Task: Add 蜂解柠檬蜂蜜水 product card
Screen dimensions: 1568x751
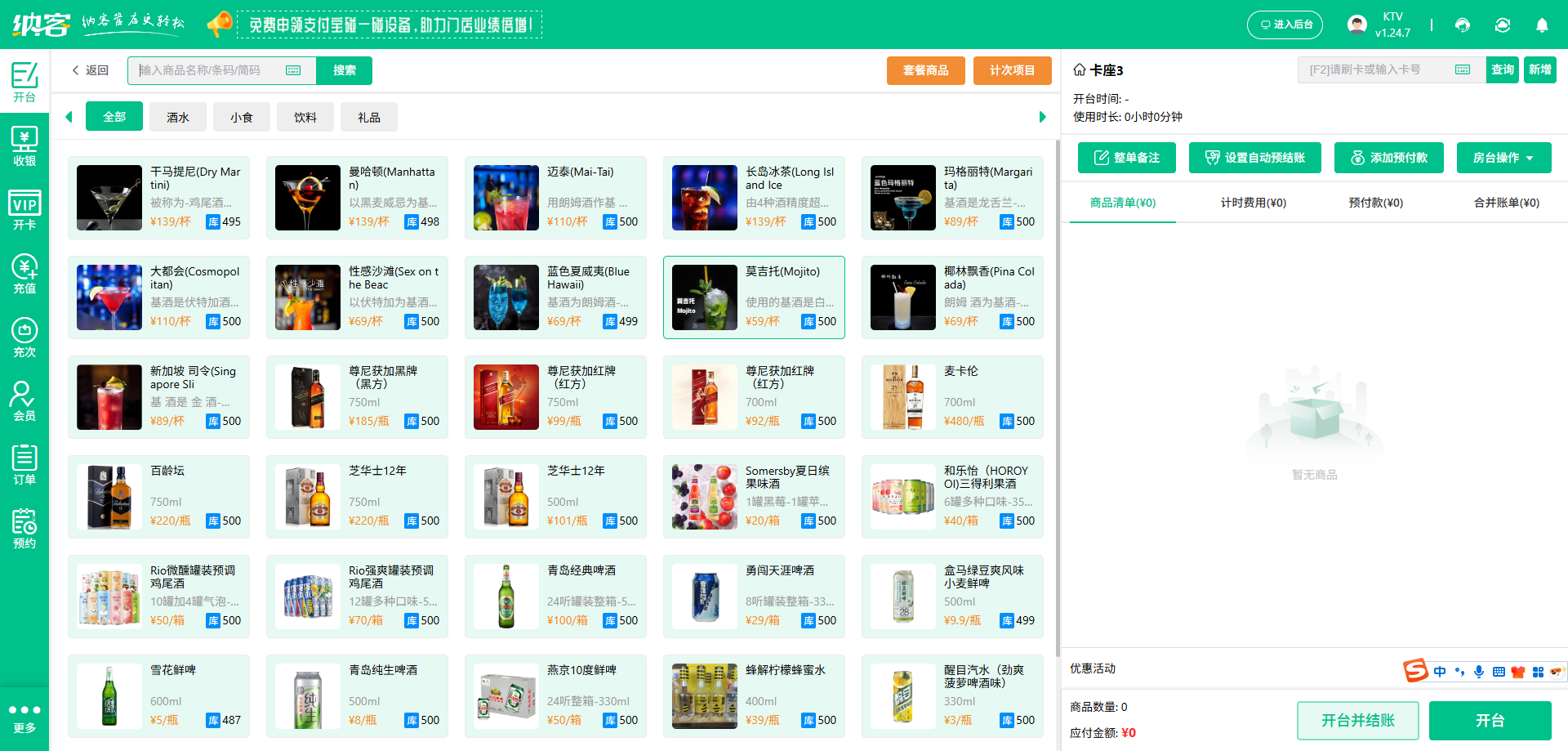Action: 754,696
